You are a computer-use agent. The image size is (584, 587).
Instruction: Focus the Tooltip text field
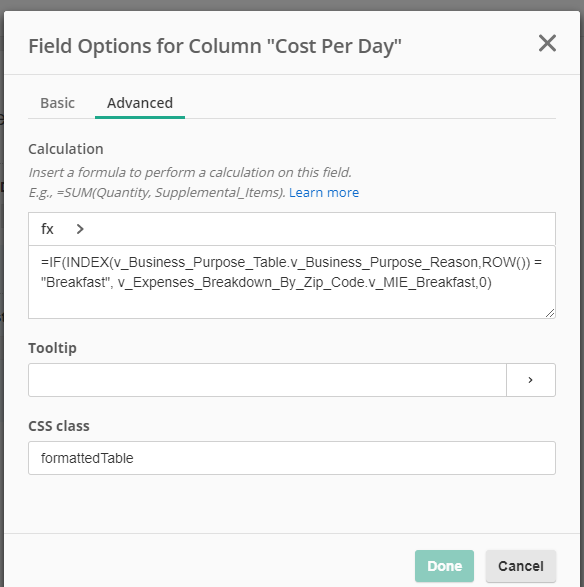pyautogui.click(x=267, y=380)
